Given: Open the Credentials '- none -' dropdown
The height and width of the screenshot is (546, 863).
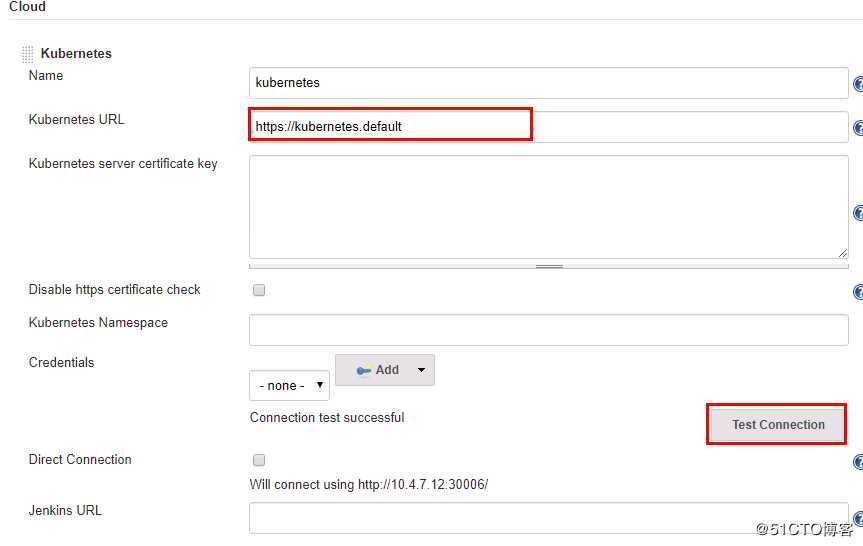Looking at the screenshot, I should pos(289,385).
